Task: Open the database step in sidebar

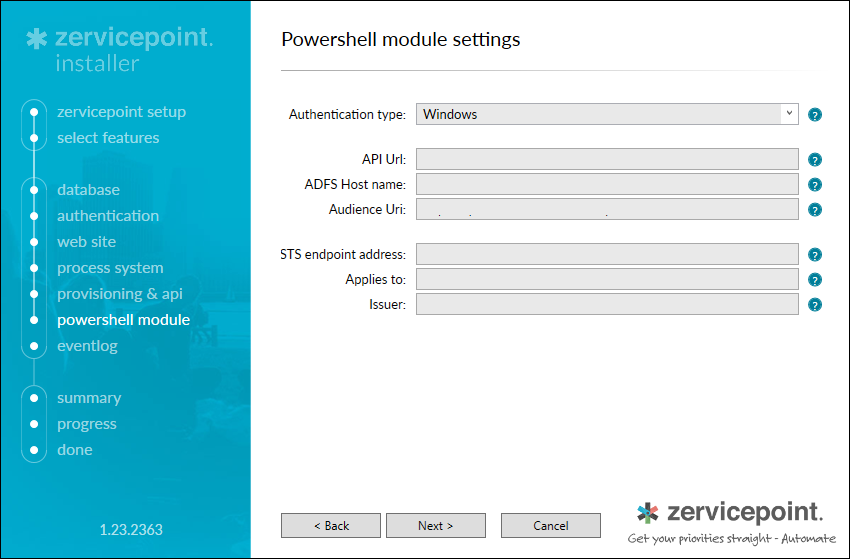Action: (88, 190)
